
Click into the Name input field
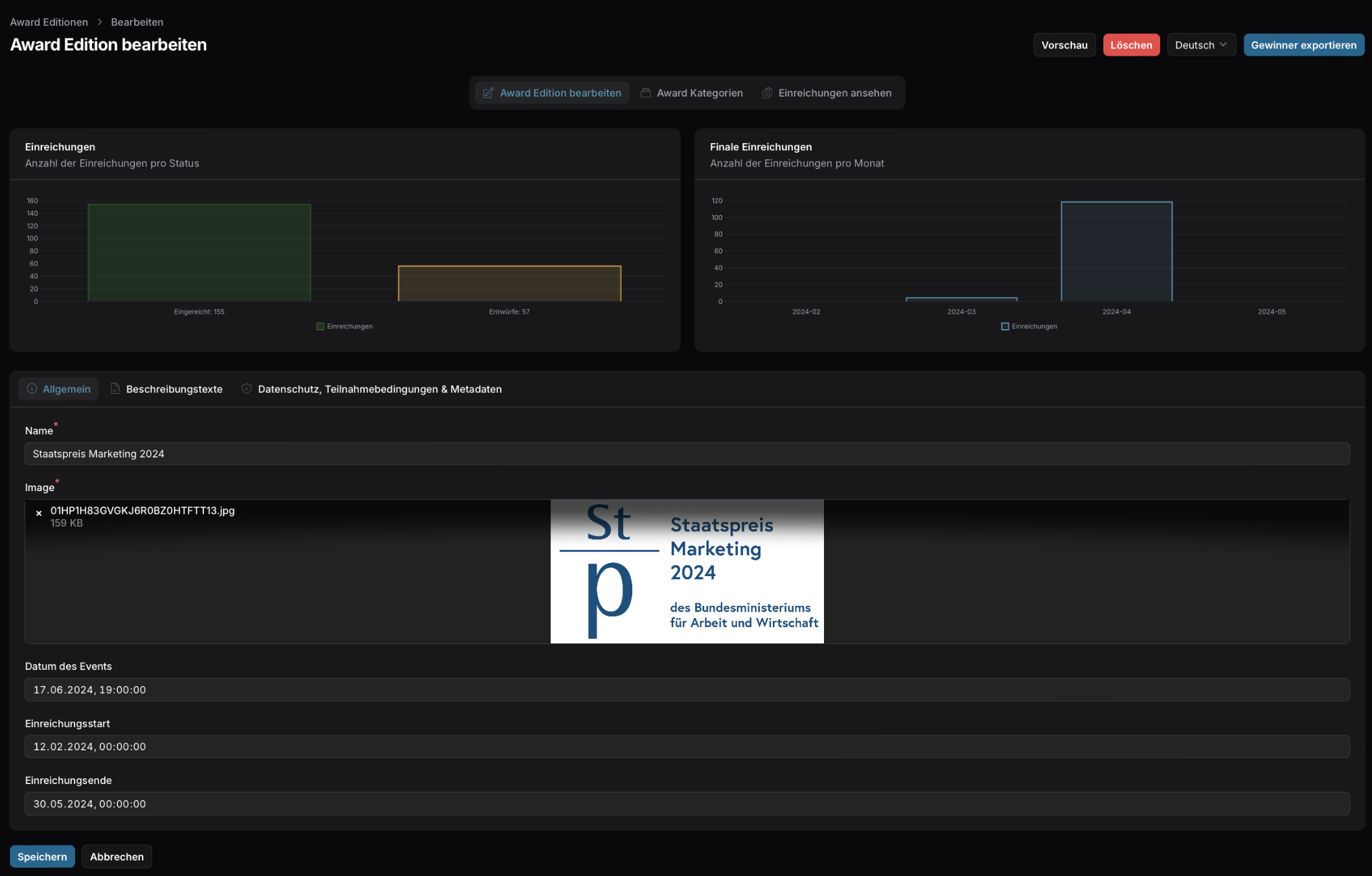tap(687, 454)
